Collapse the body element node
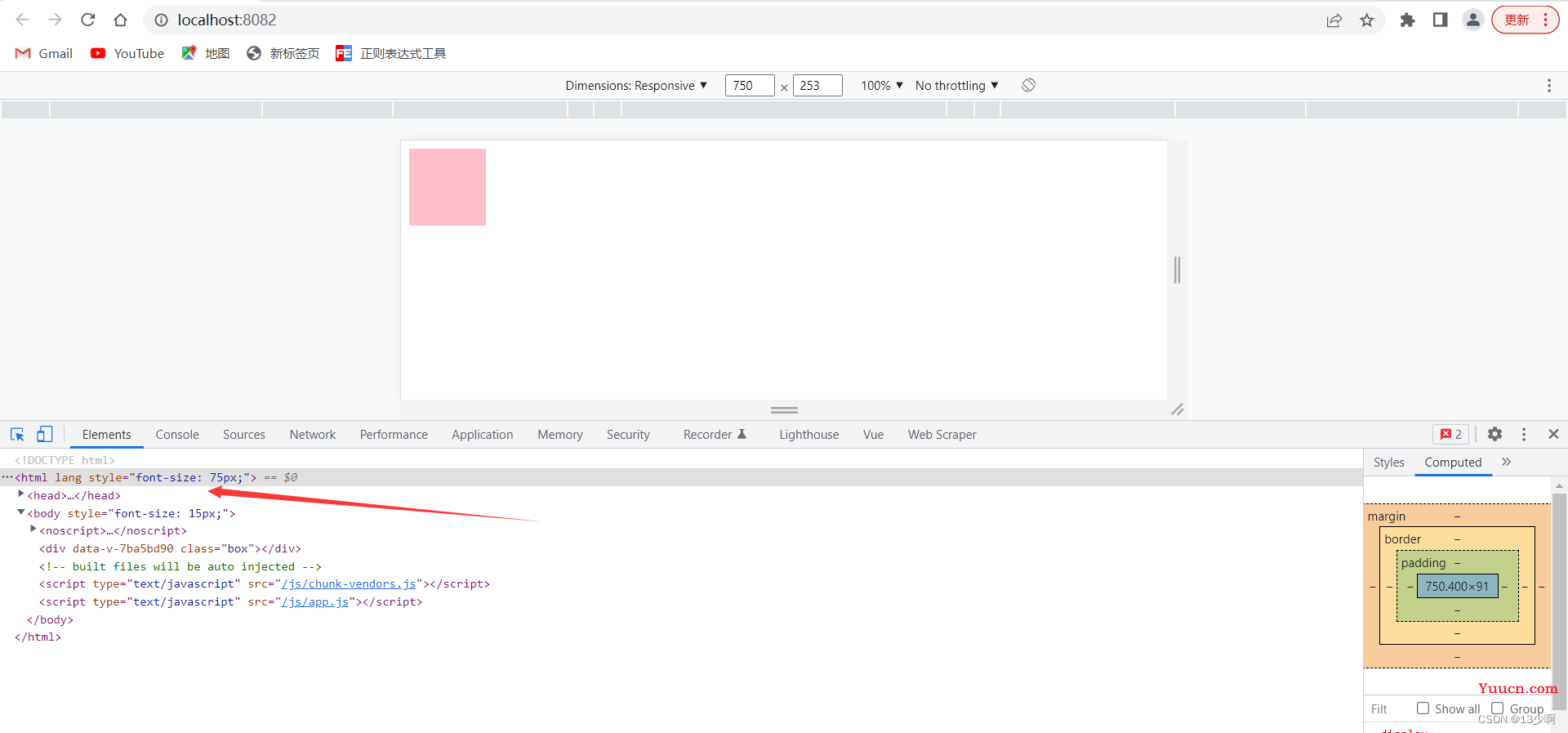The image size is (1568, 733). (20, 512)
